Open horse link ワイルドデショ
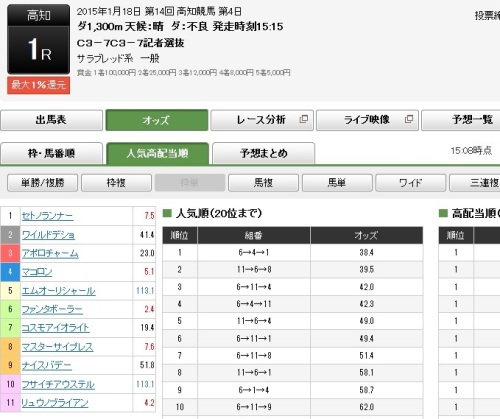 [48, 235]
